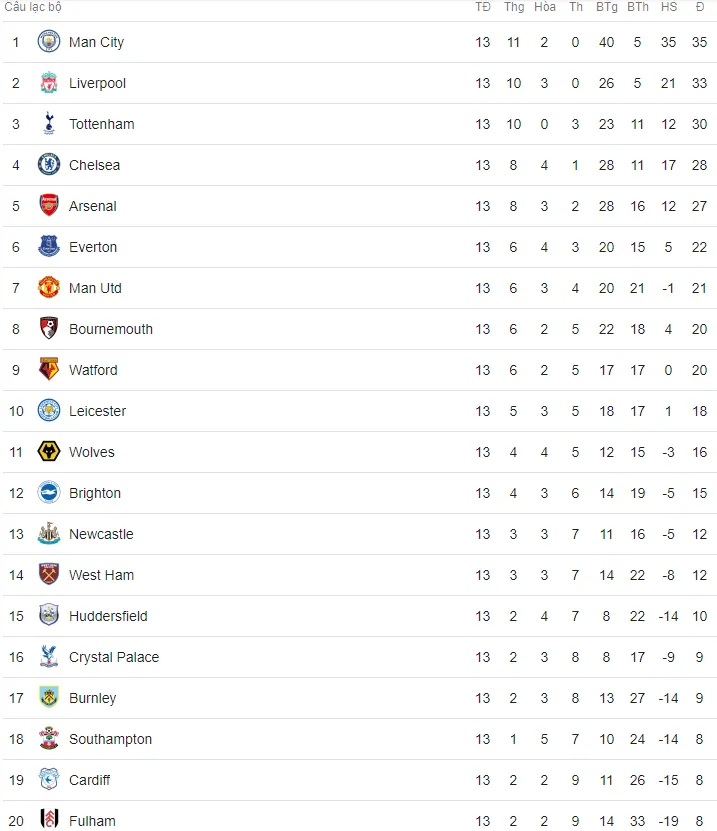Click the Arsenal cannon crest

coord(49,206)
